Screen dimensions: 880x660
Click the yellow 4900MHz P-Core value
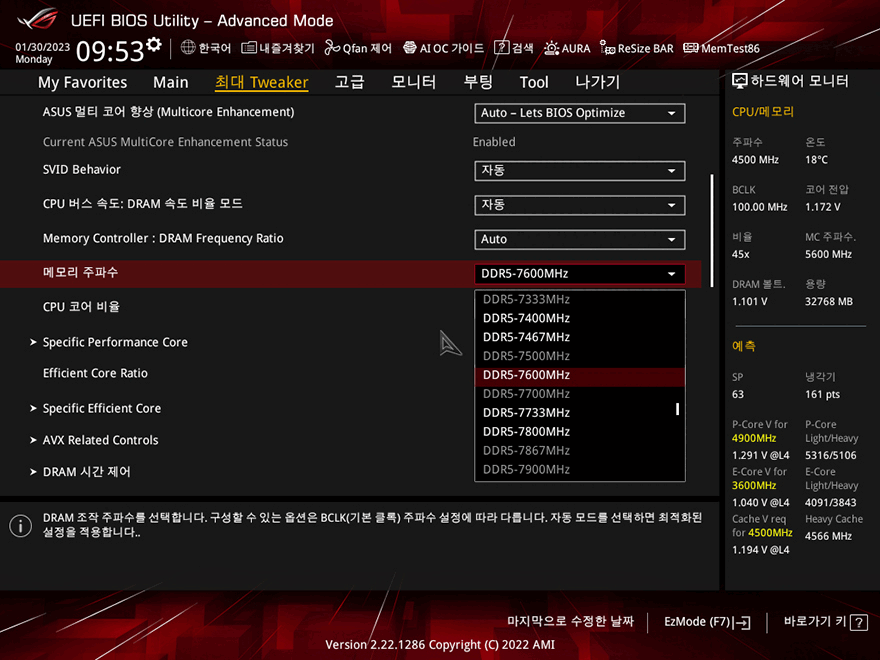[754, 438]
